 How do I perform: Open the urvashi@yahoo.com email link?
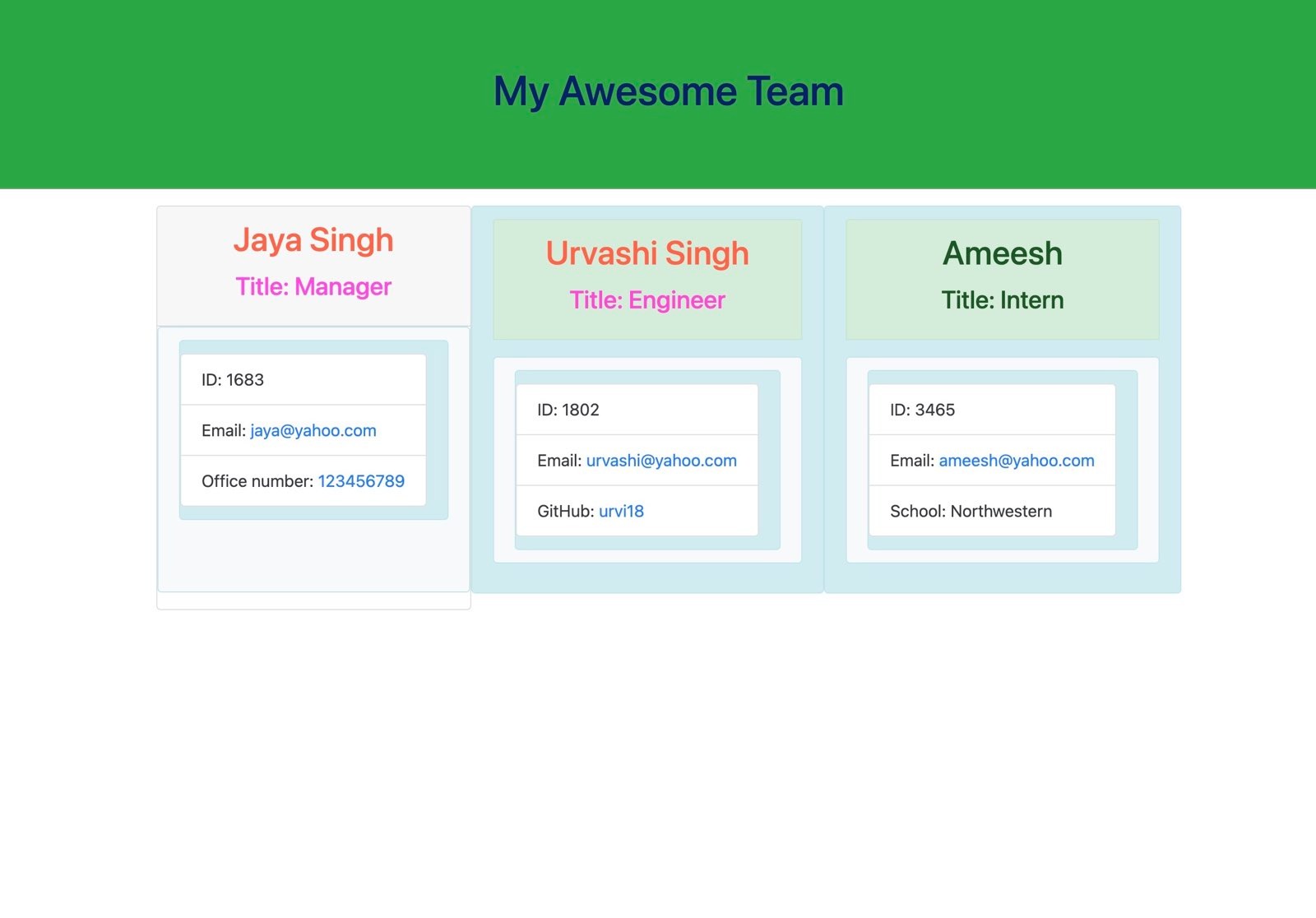(661, 461)
